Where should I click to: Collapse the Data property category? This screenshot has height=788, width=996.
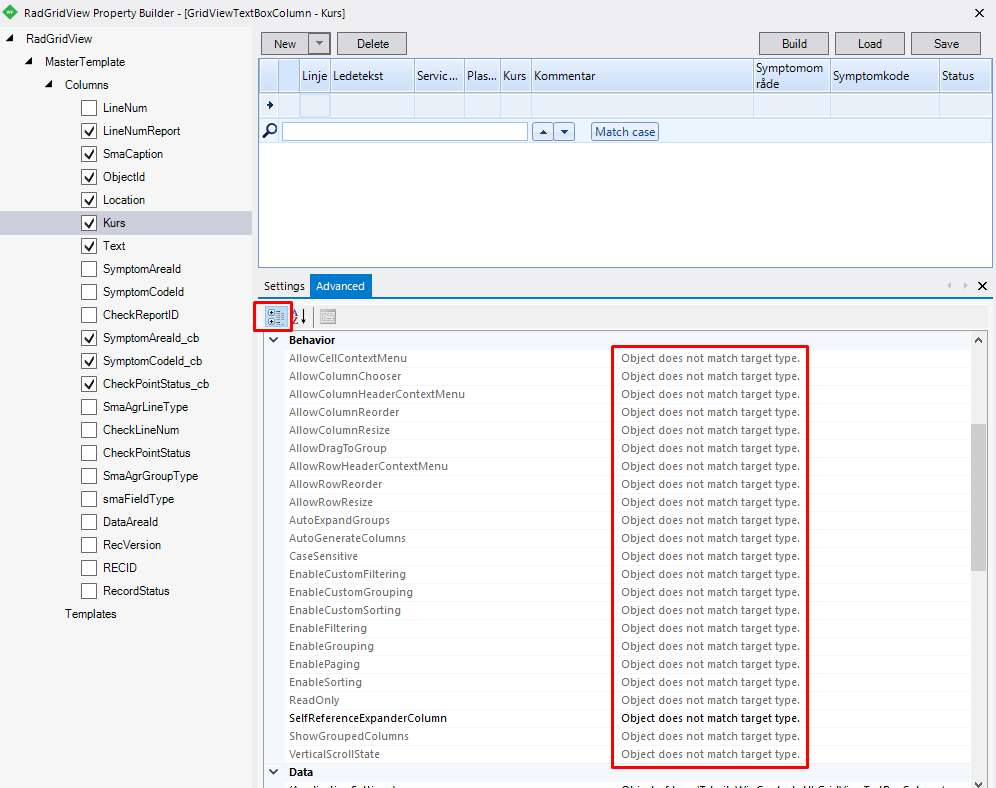tap(274, 771)
